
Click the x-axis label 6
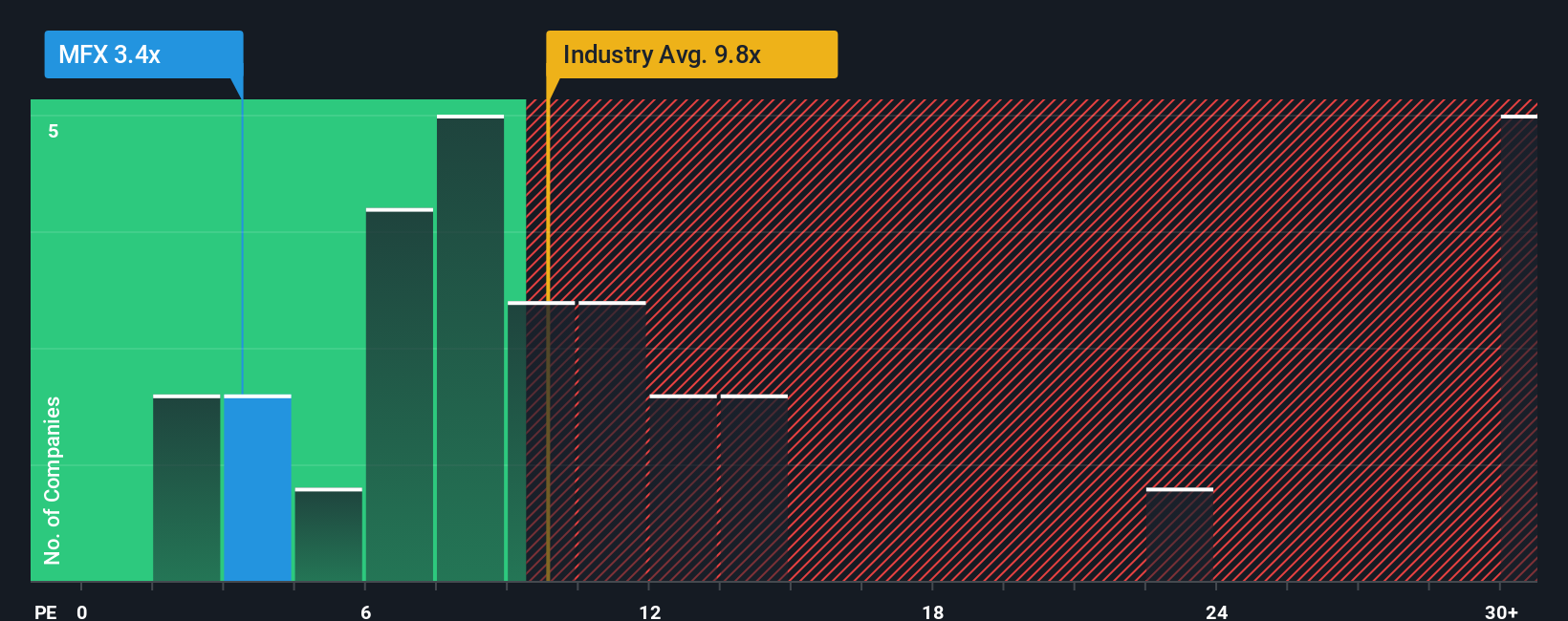click(365, 611)
